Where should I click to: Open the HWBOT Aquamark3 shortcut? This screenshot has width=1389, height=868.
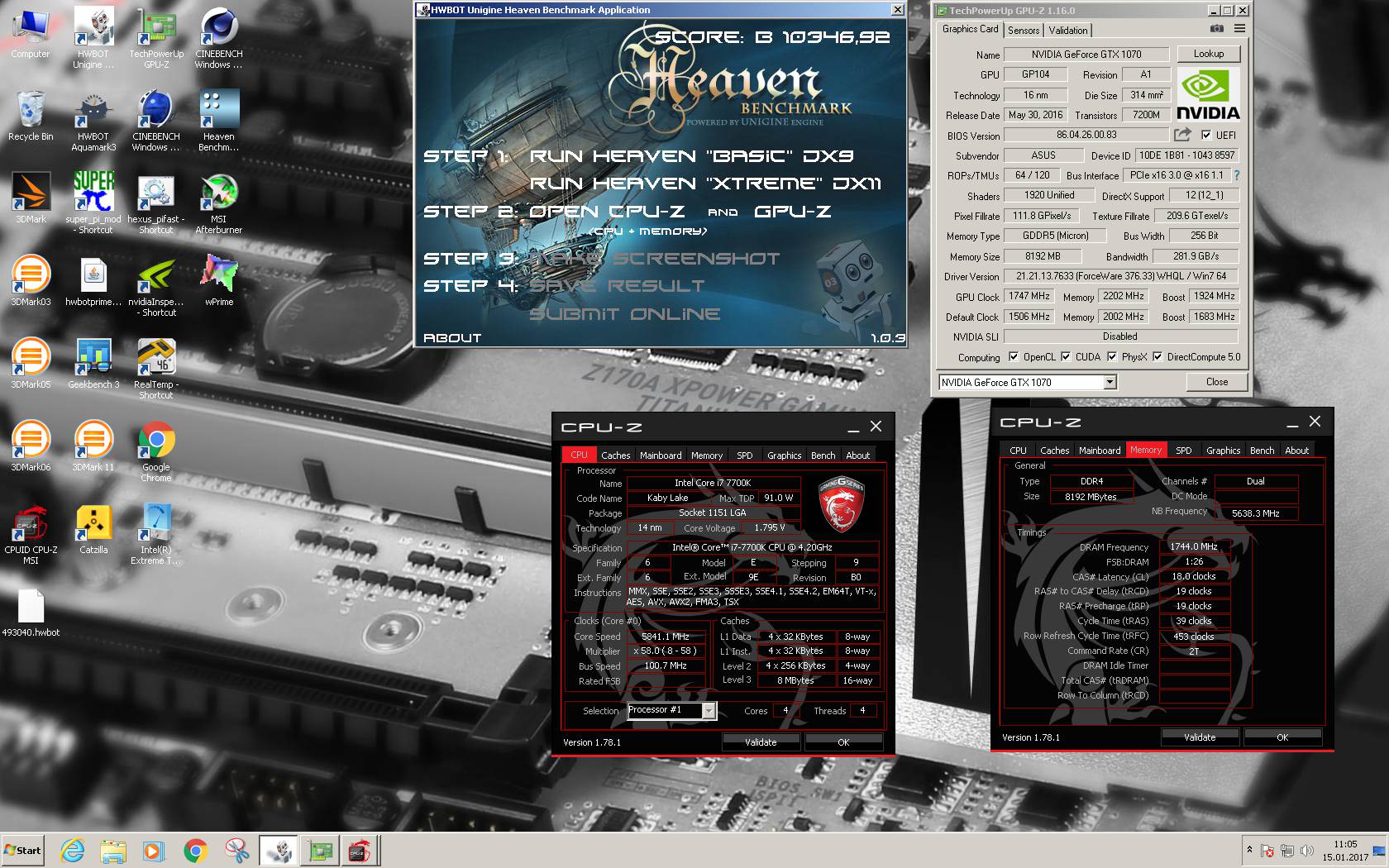point(93,120)
